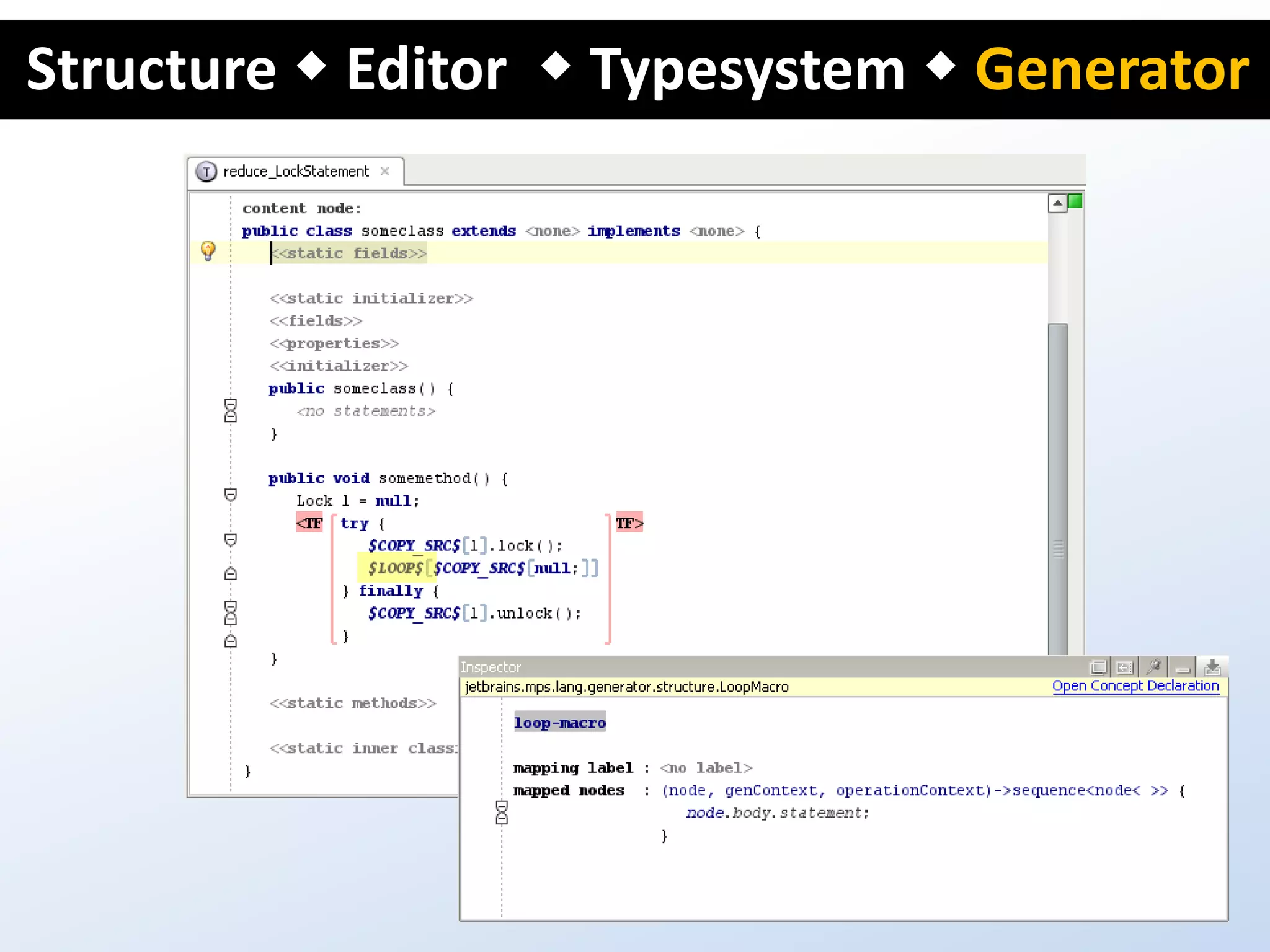This screenshot has height=952, width=1270.
Task: Close the reduce_LockStatement tab
Action: click(385, 171)
